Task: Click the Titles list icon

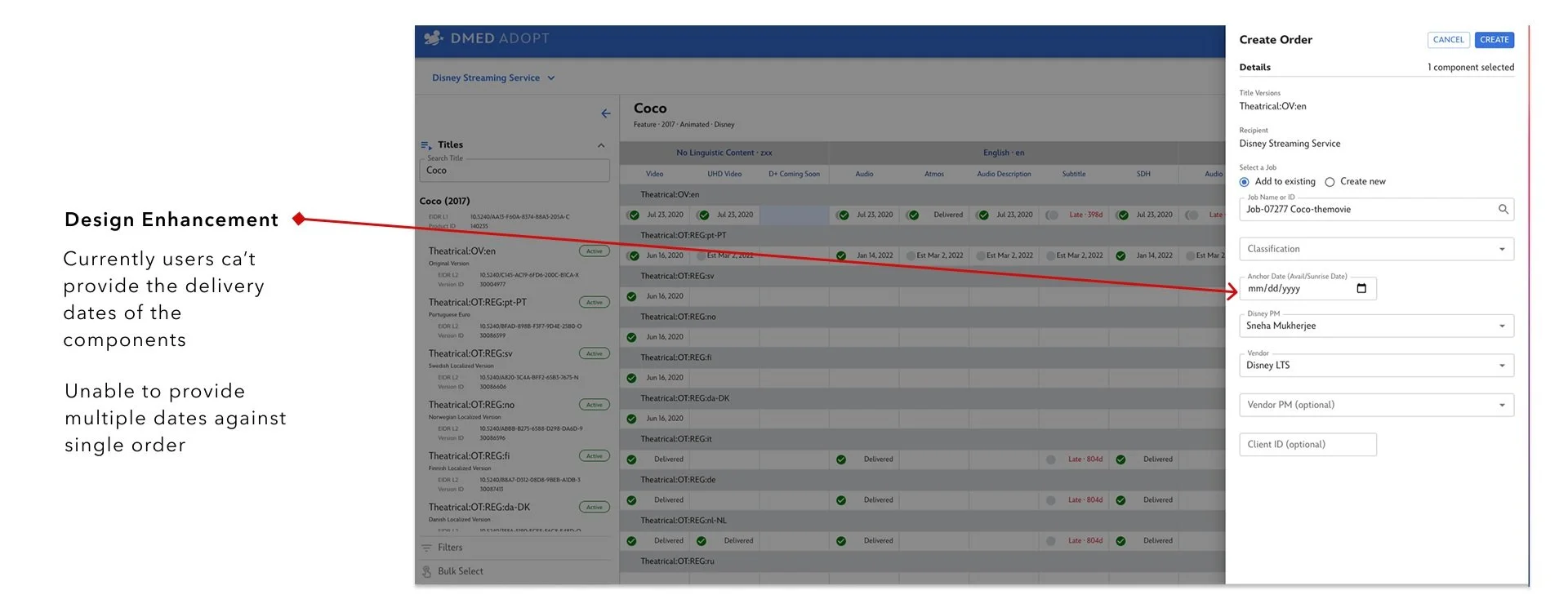Action: pyautogui.click(x=426, y=145)
